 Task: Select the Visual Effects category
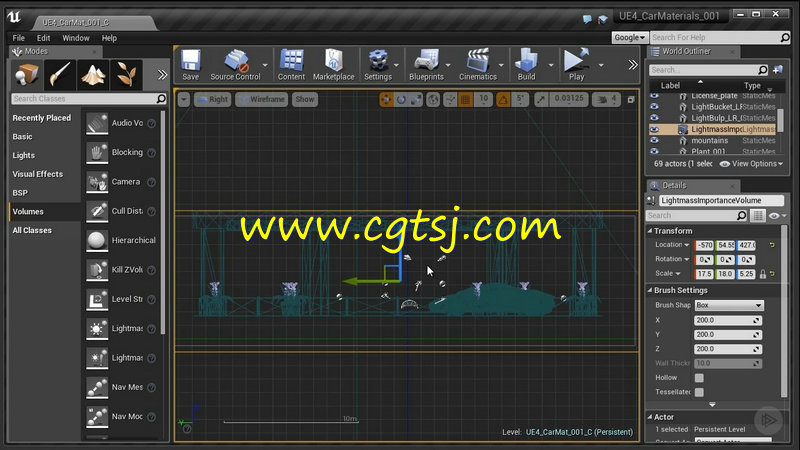click(38, 174)
